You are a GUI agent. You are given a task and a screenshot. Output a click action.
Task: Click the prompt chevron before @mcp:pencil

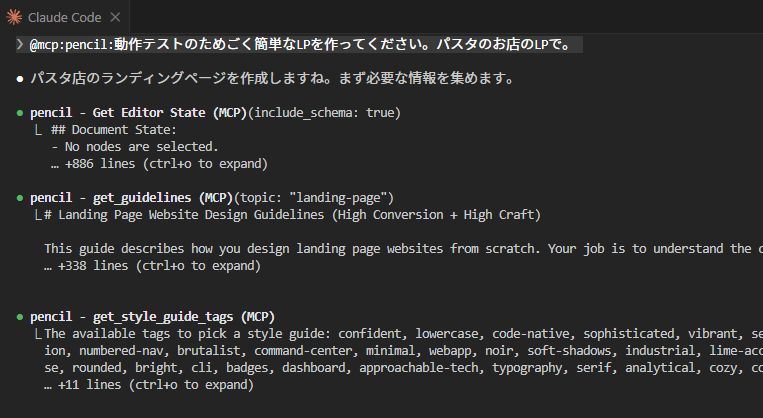[x=20, y=44]
